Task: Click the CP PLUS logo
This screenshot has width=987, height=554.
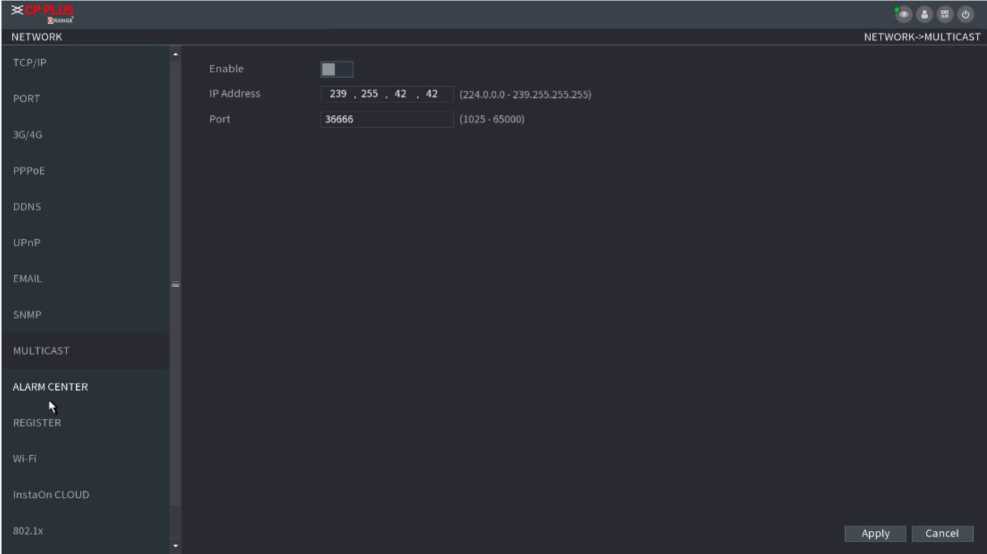Action: click(43, 14)
